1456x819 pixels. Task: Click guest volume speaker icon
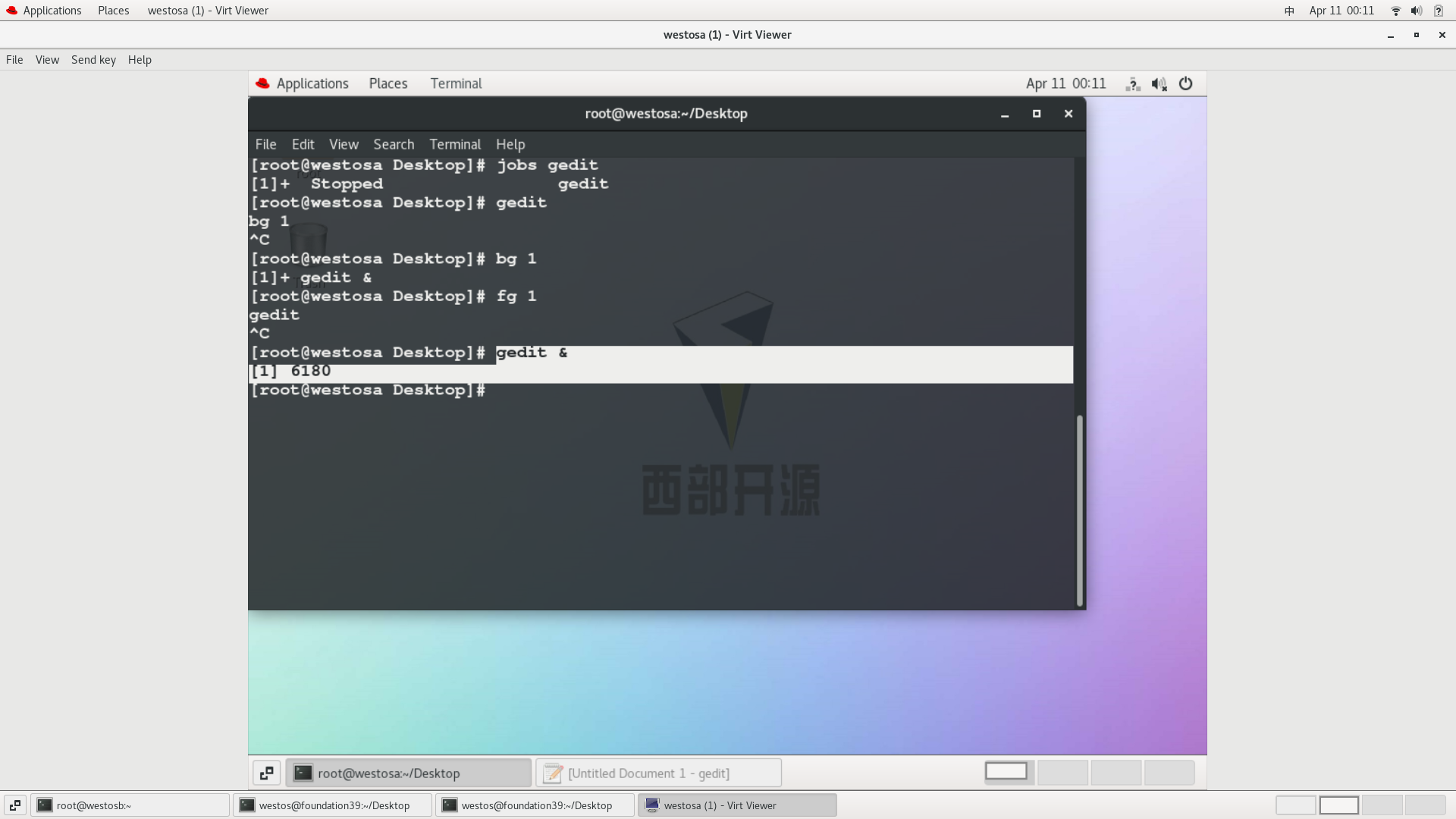(1159, 84)
